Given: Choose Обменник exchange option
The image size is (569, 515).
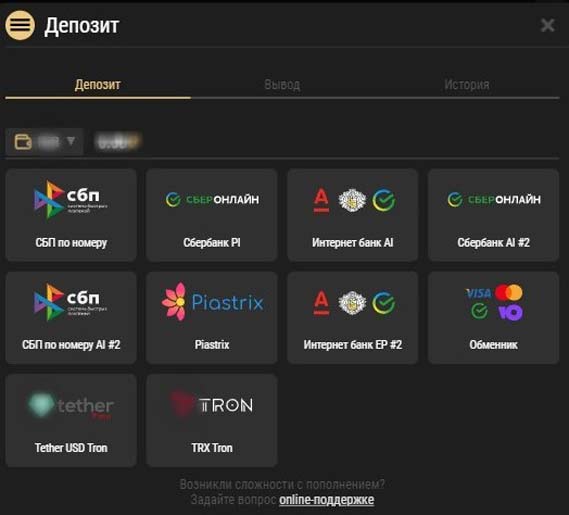Looking at the screenshot, I should pyautogui.click(x=494, y=318).
